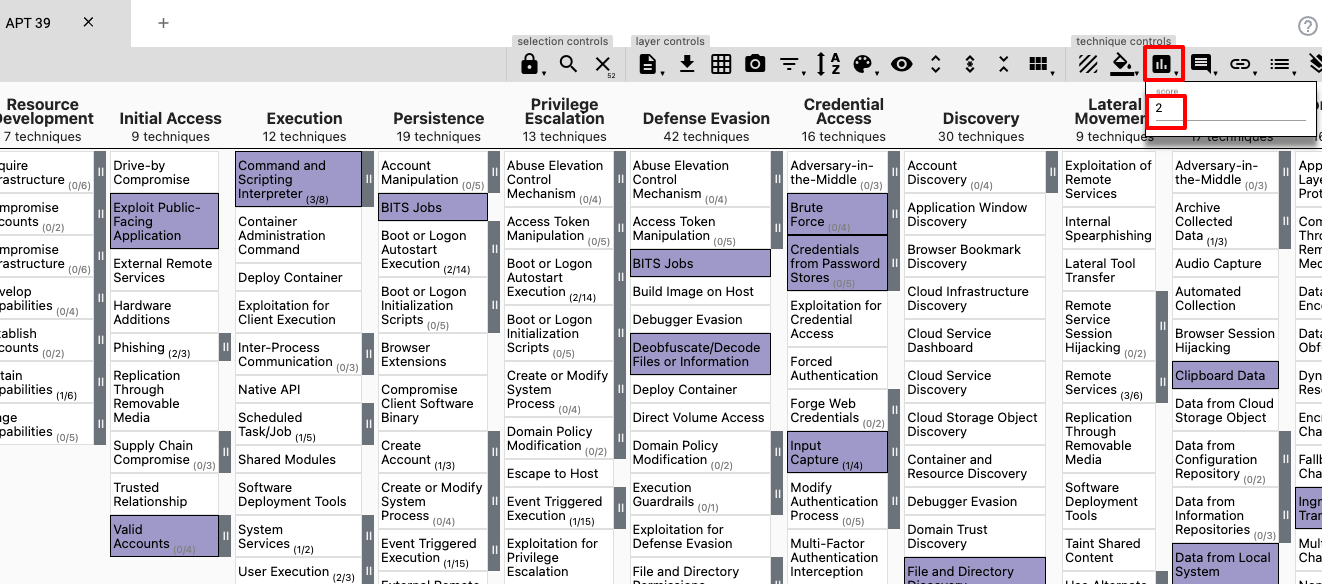Set metadata on selected techniques
Viewport: 1322px width, 584px height.
click(1280, 63)
